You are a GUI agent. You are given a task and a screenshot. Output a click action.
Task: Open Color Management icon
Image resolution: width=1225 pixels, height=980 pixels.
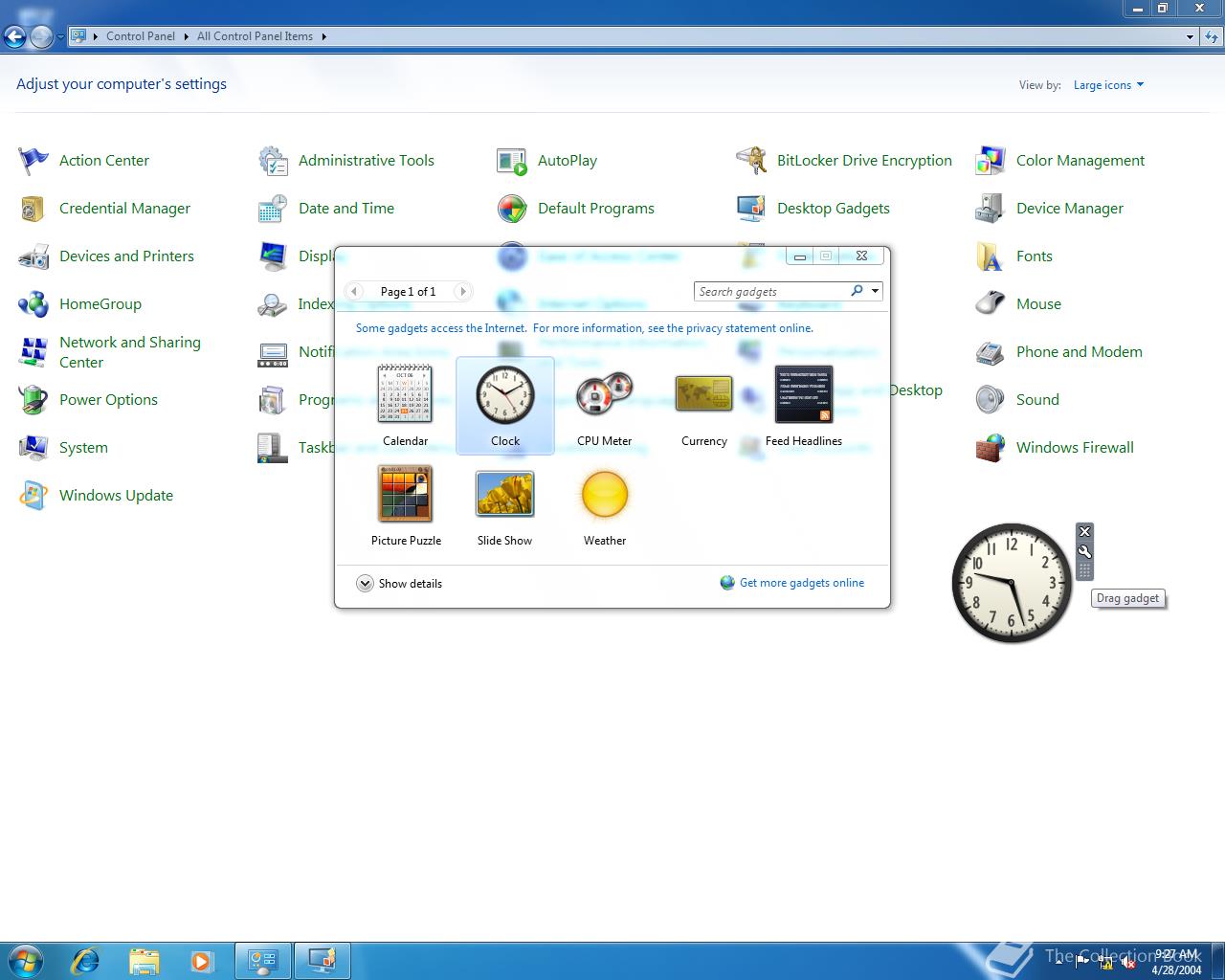pos(991,161)
